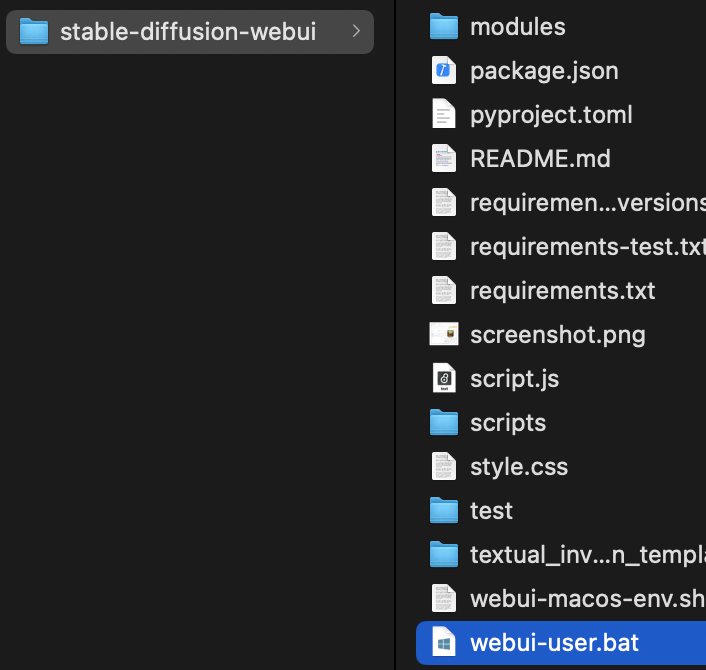This screenshot has width=706, height=670.
Task: Click the webui-user.bat Windows file icon
Action: (x=444, y=642)
